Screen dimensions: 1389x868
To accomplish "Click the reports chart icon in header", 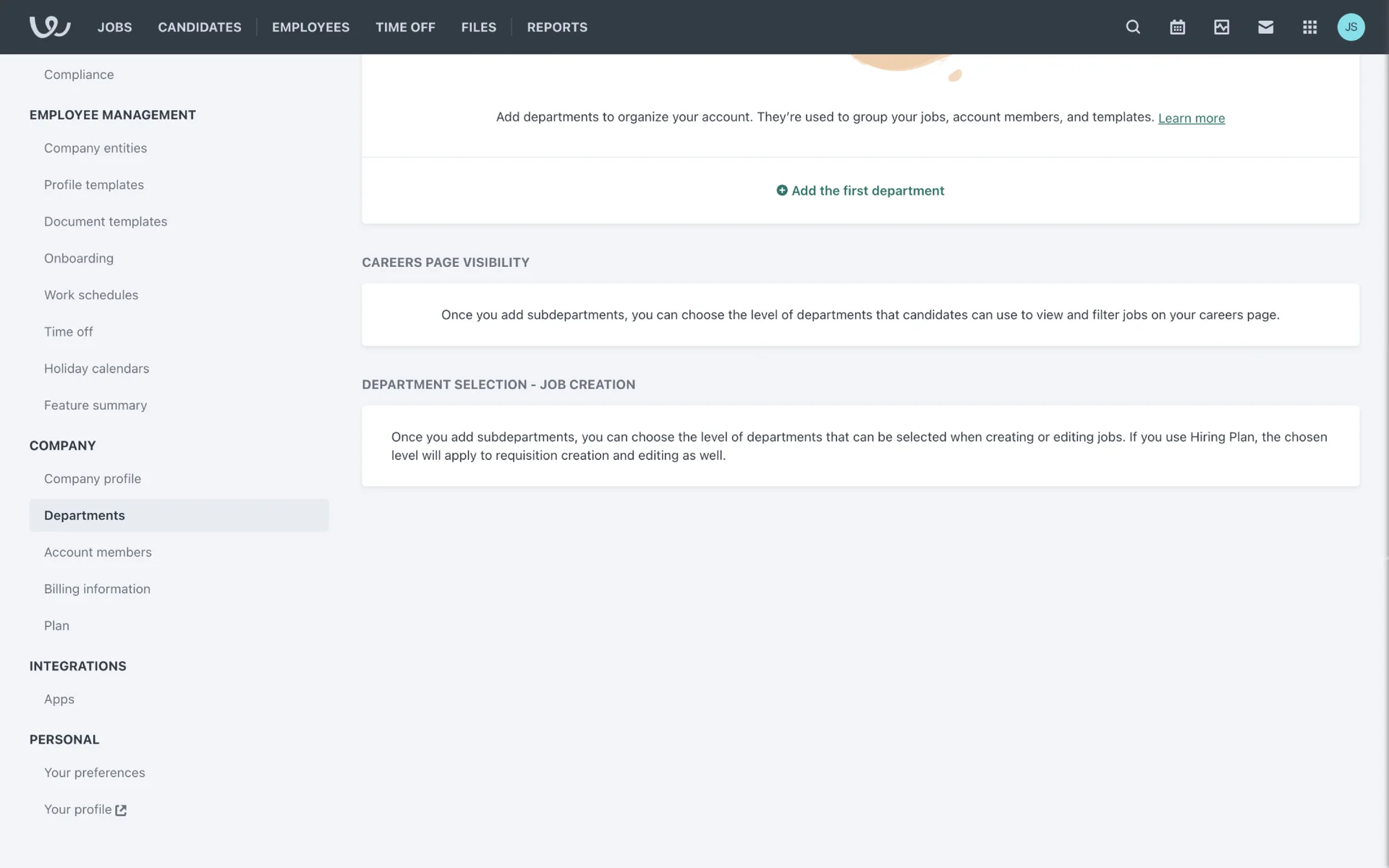I will [x=1221, y=27].
